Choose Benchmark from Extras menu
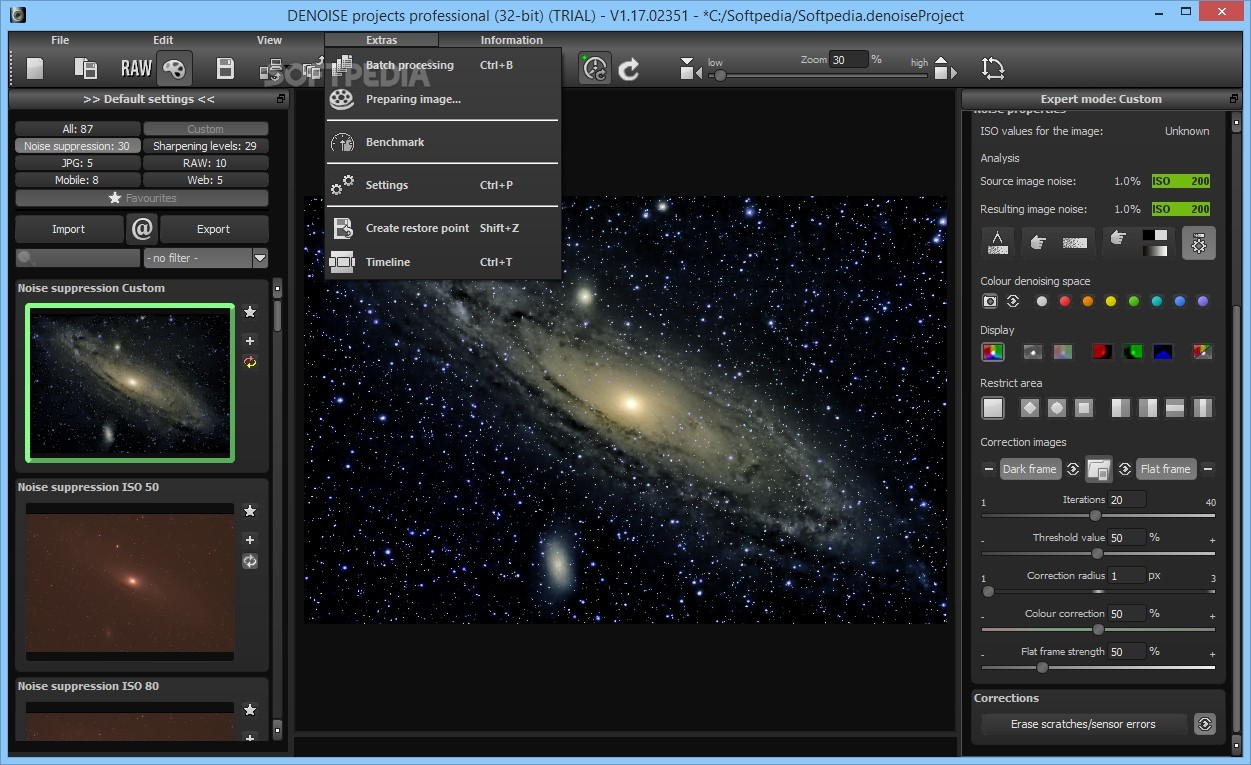Image resolution: width=1251 pixels, height=765 pixels. pyautogui.click(x=443, y=142)
